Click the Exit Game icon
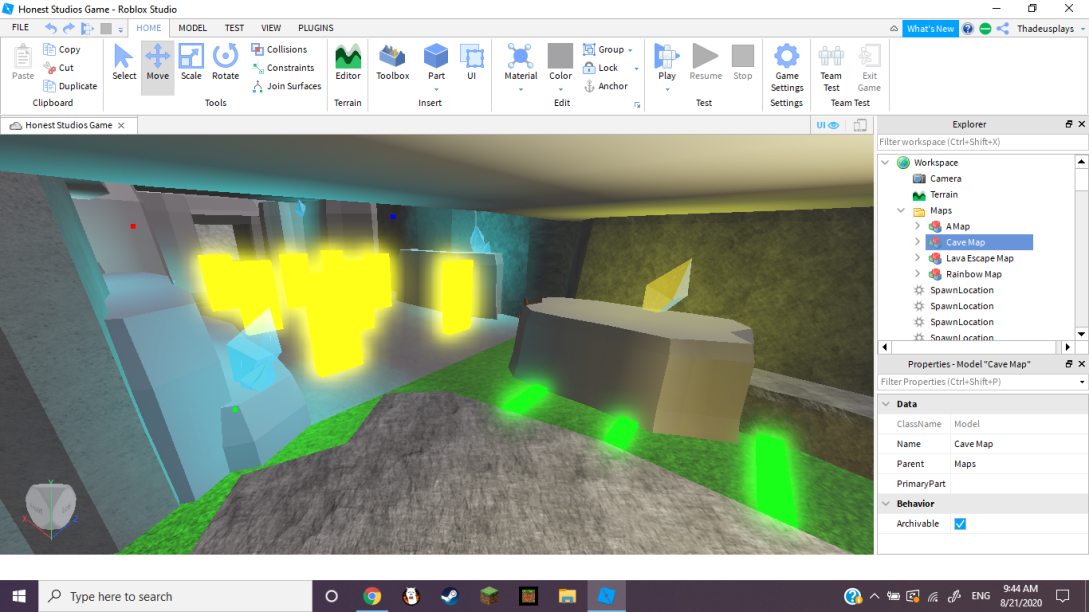This screenshot has width=1089, height=612. tap(869, 68)
